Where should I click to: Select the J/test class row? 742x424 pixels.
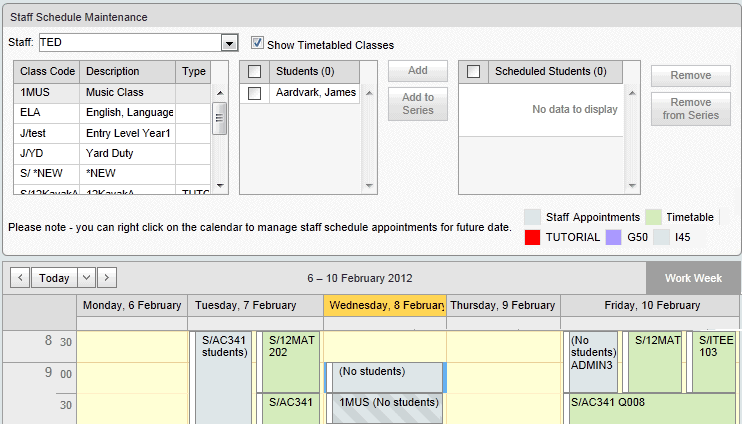112,133
